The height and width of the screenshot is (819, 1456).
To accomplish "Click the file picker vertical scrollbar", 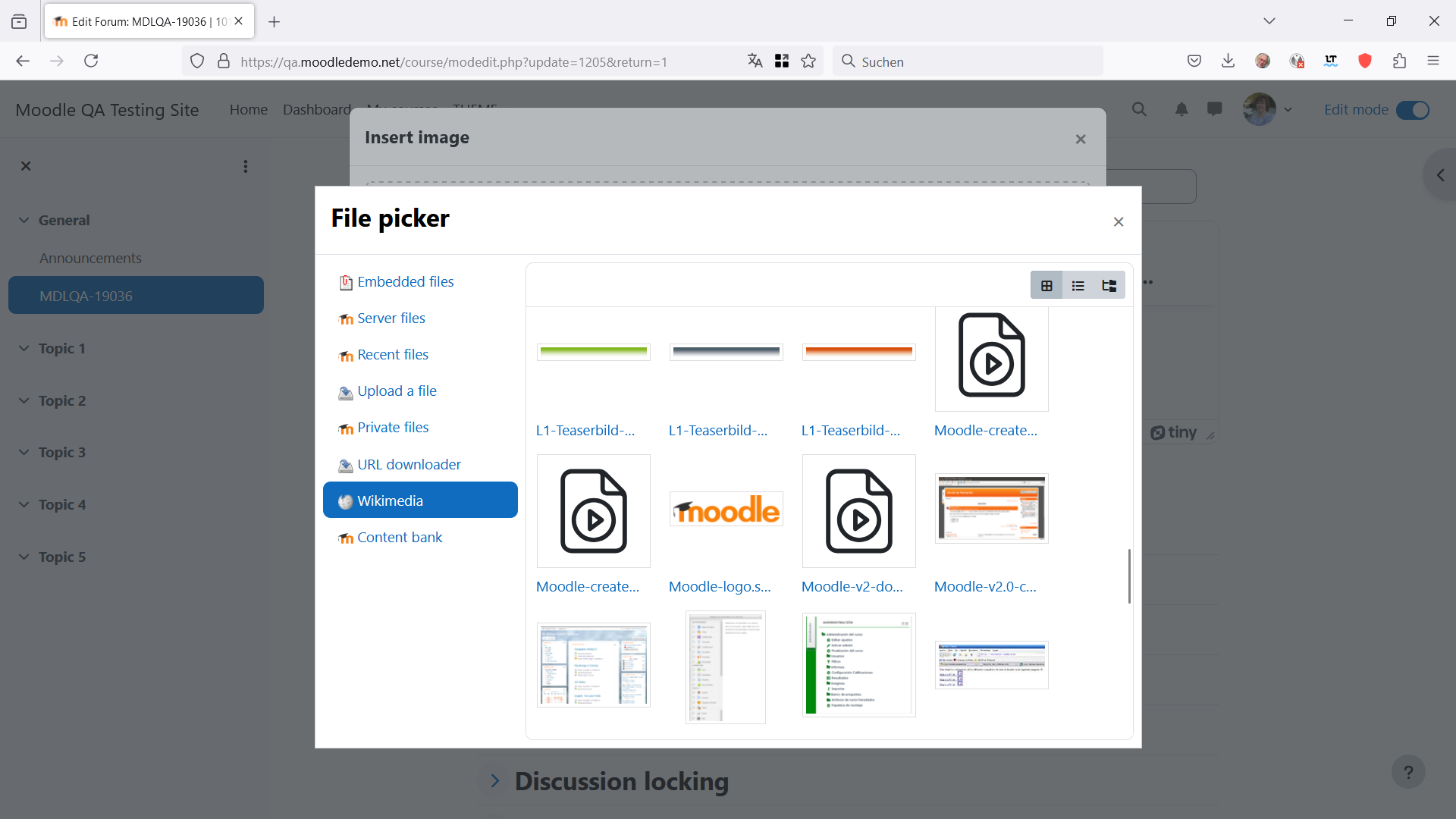I will [1129, 576].
